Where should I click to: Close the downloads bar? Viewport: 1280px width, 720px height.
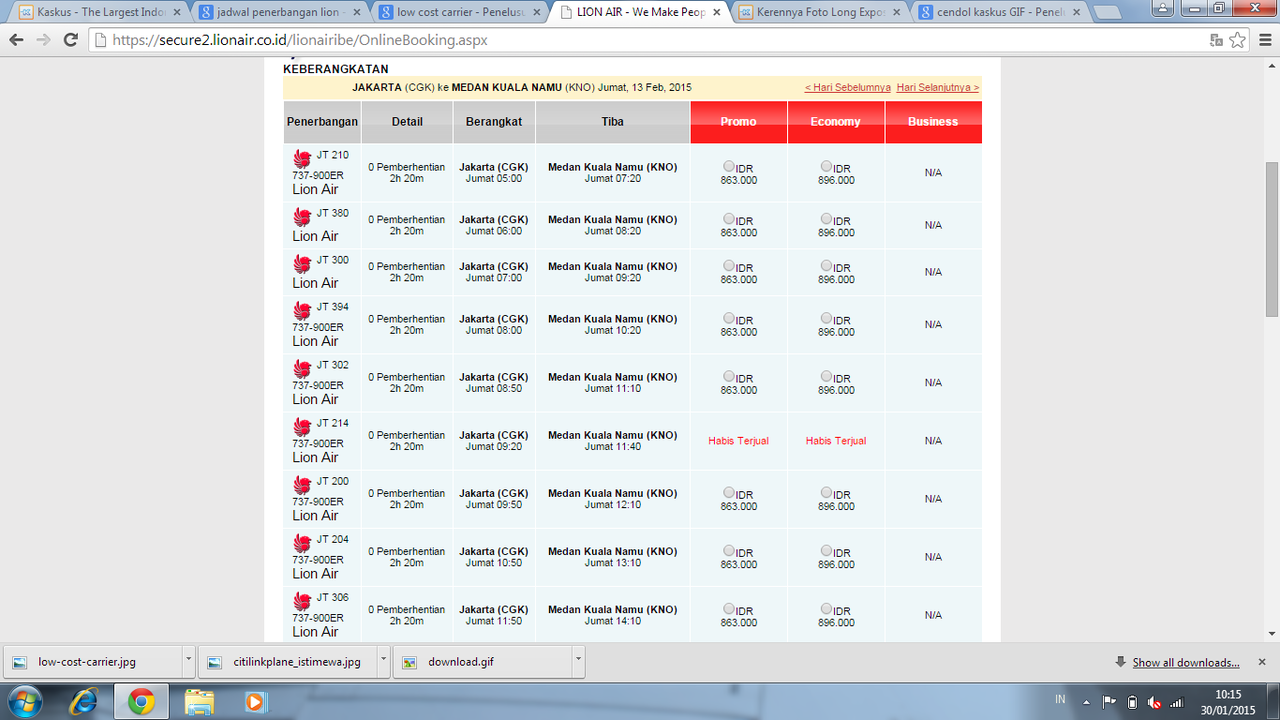[1264, 662]
